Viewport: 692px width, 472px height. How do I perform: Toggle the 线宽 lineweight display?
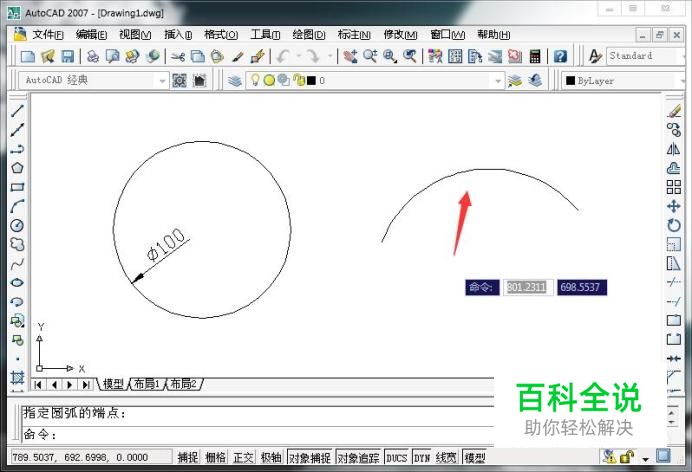pos(446,457)
